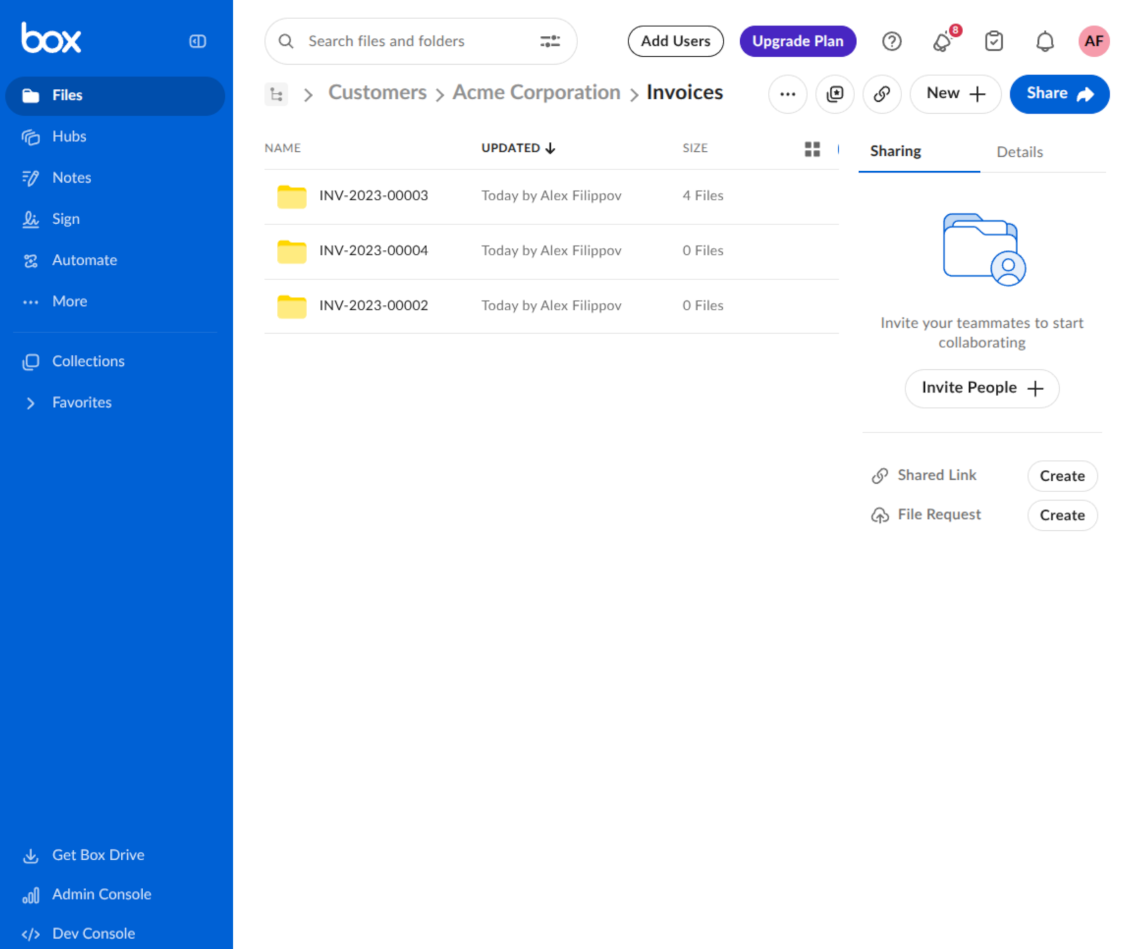Open the folder tree icon in breadcrumb
The width and height of the screenshot is (1130, 949).
click(277, 94)
